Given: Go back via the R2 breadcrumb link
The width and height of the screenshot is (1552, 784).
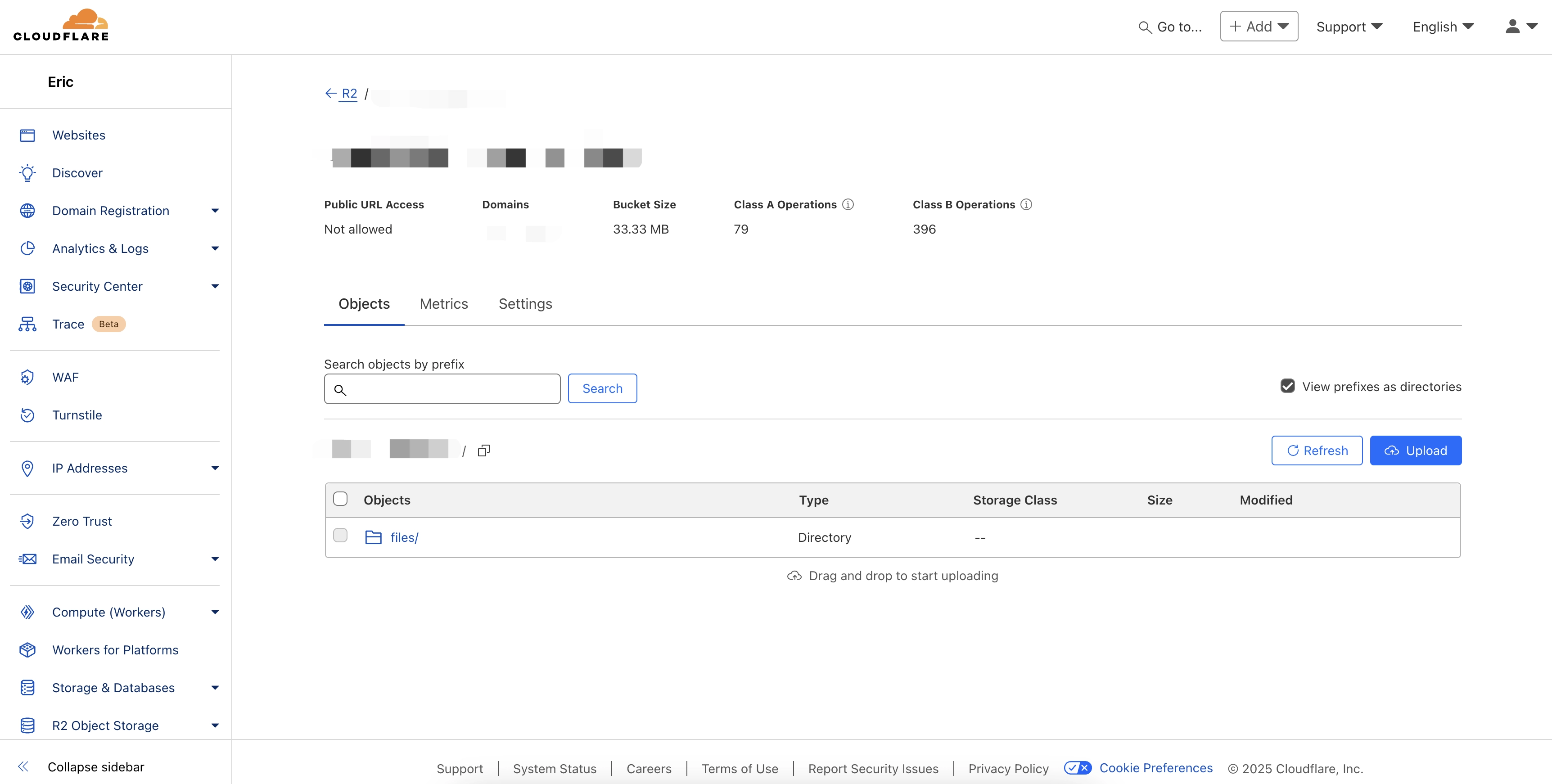Looking at the screenshot, I should (x=349, y=94).
